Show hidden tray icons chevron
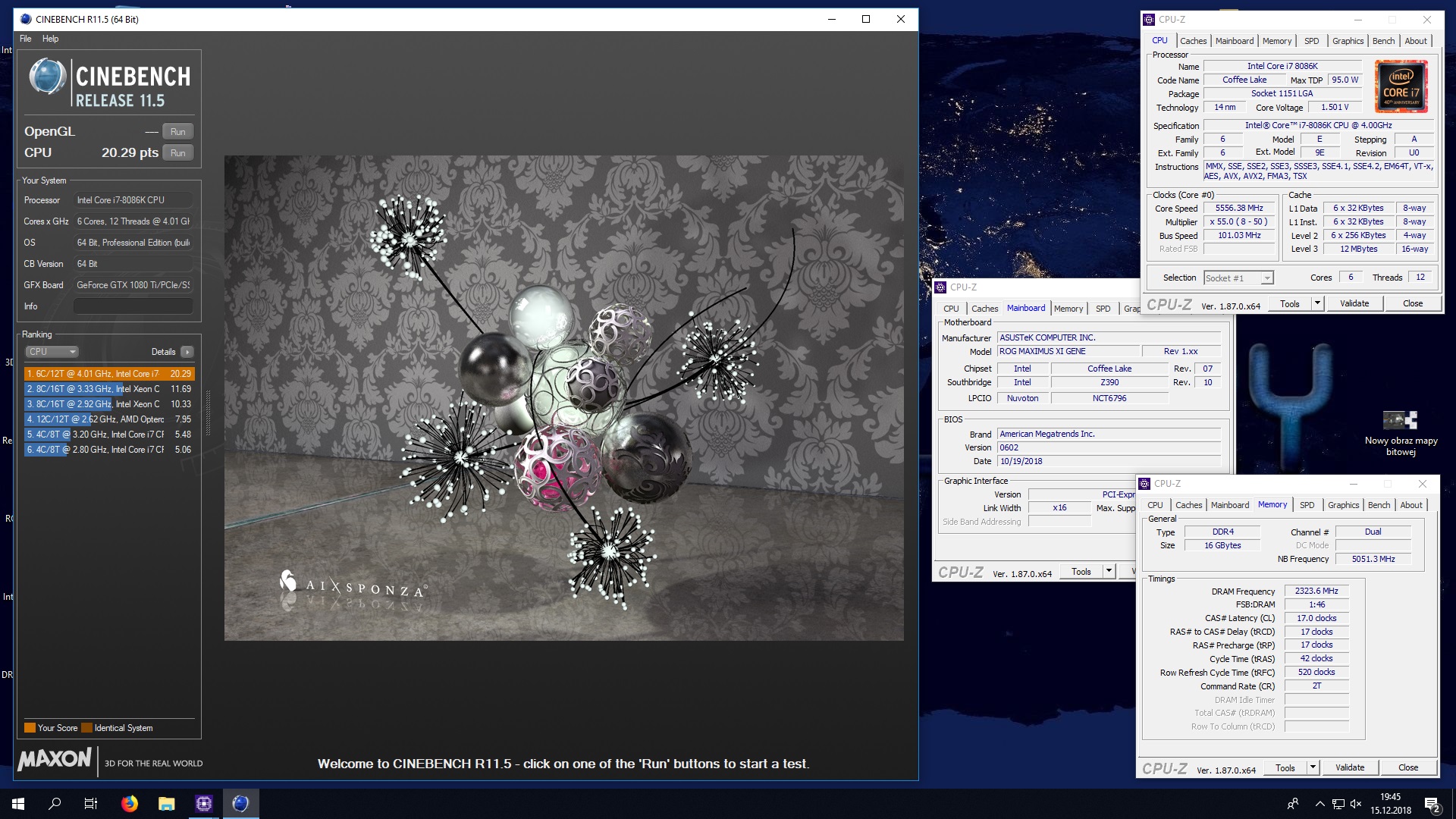Screen dimensions: 1456x819 [x=1319, y=804]
